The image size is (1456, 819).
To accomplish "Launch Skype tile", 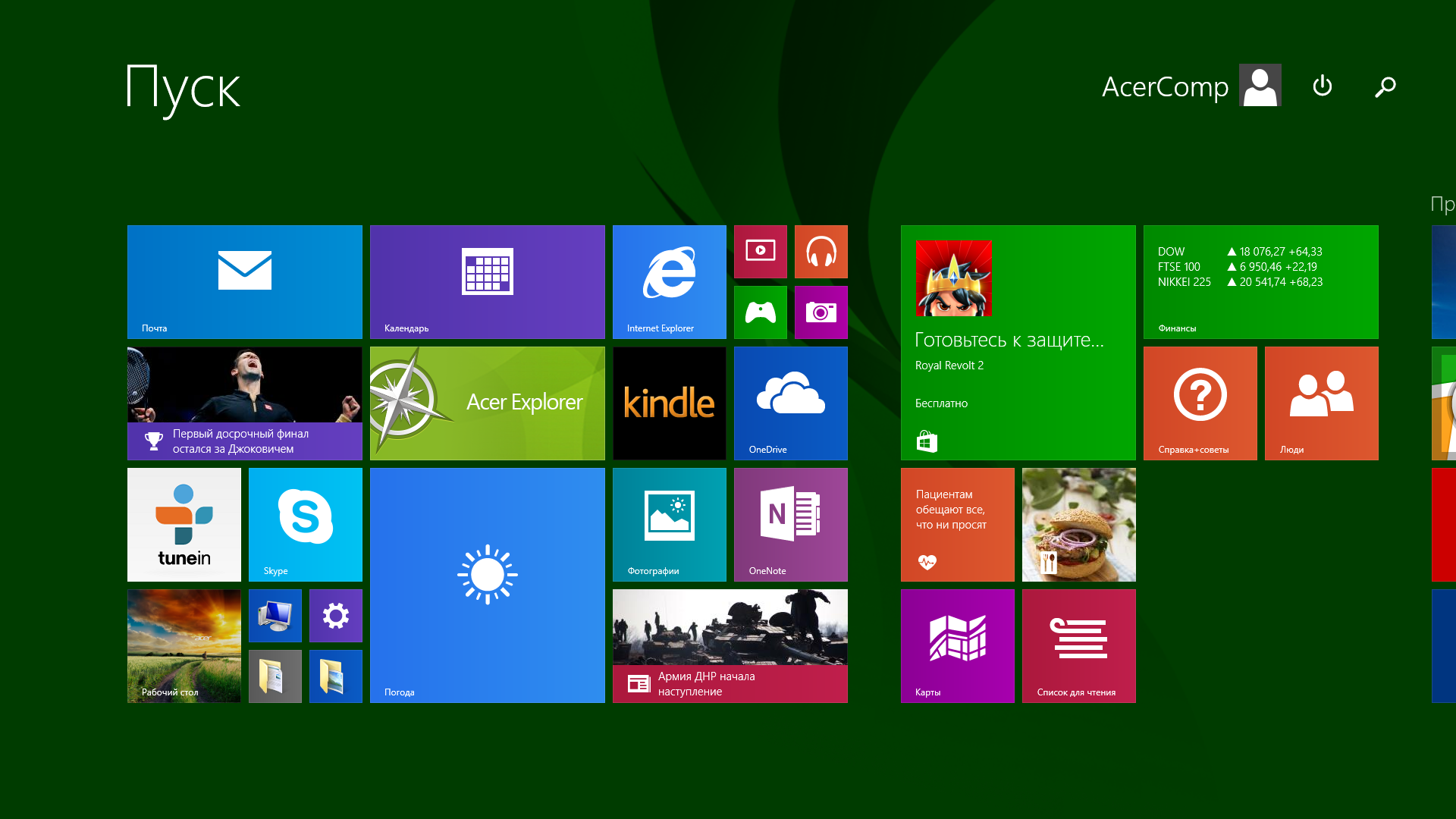I will (305, 524).
